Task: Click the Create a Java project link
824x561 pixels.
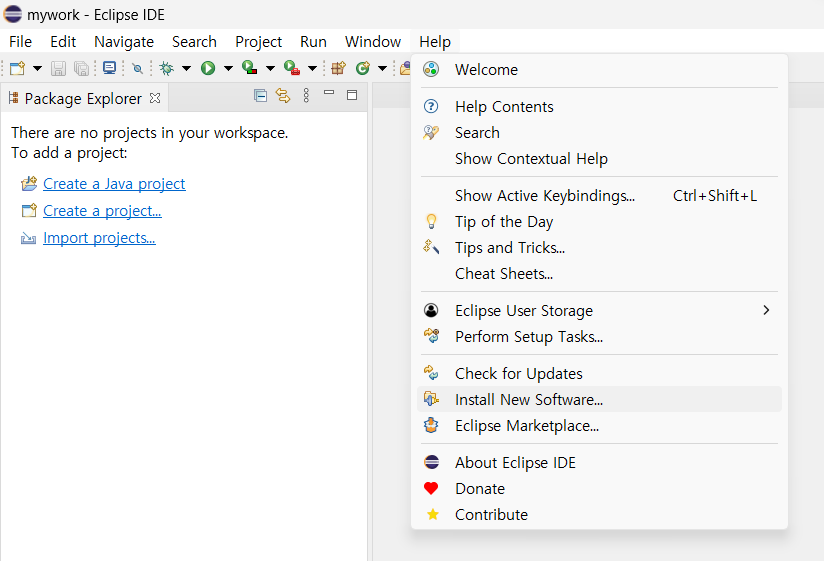Action: pyautogui.click(x=114, y=184)
